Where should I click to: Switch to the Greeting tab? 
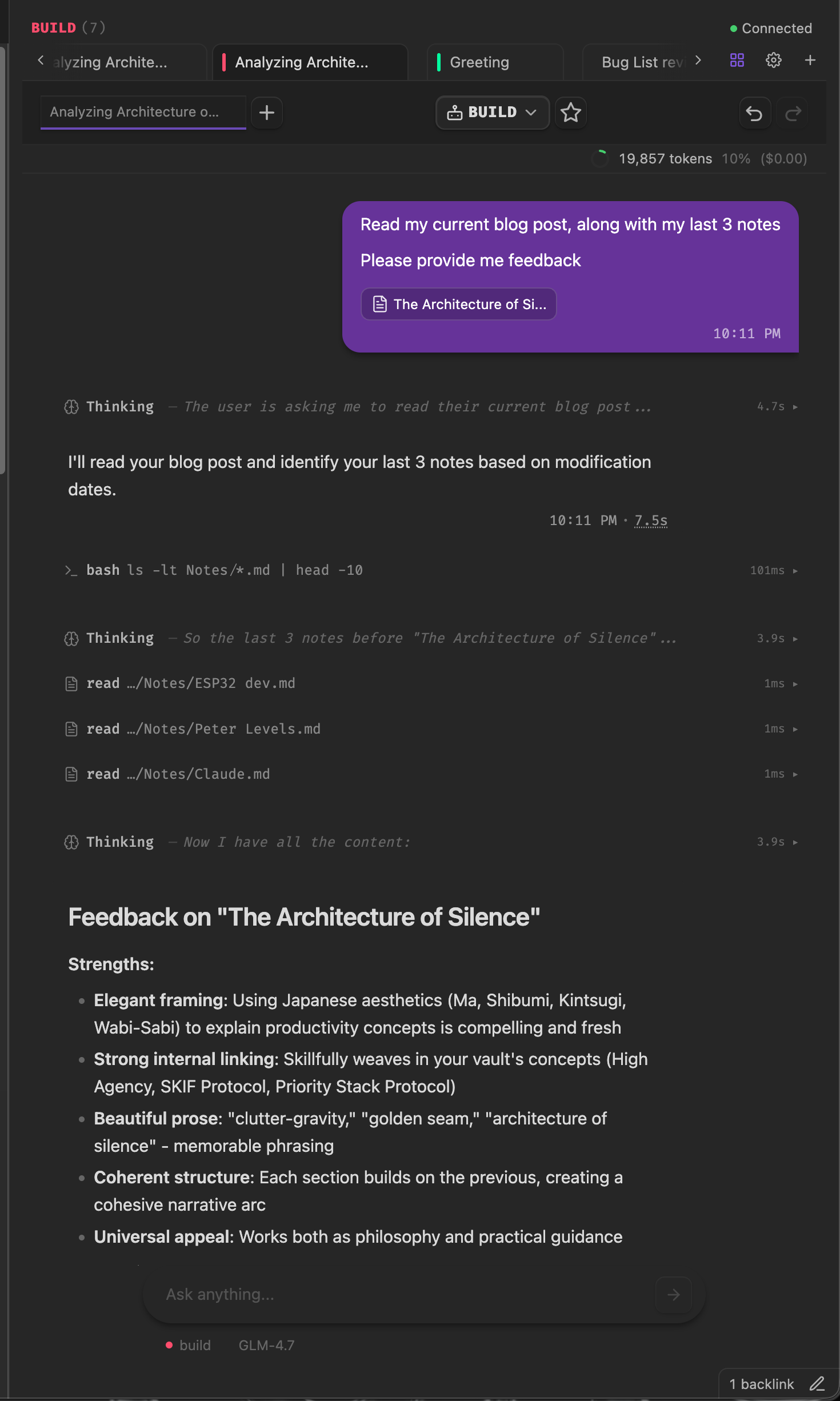click(x=479, y=62)
